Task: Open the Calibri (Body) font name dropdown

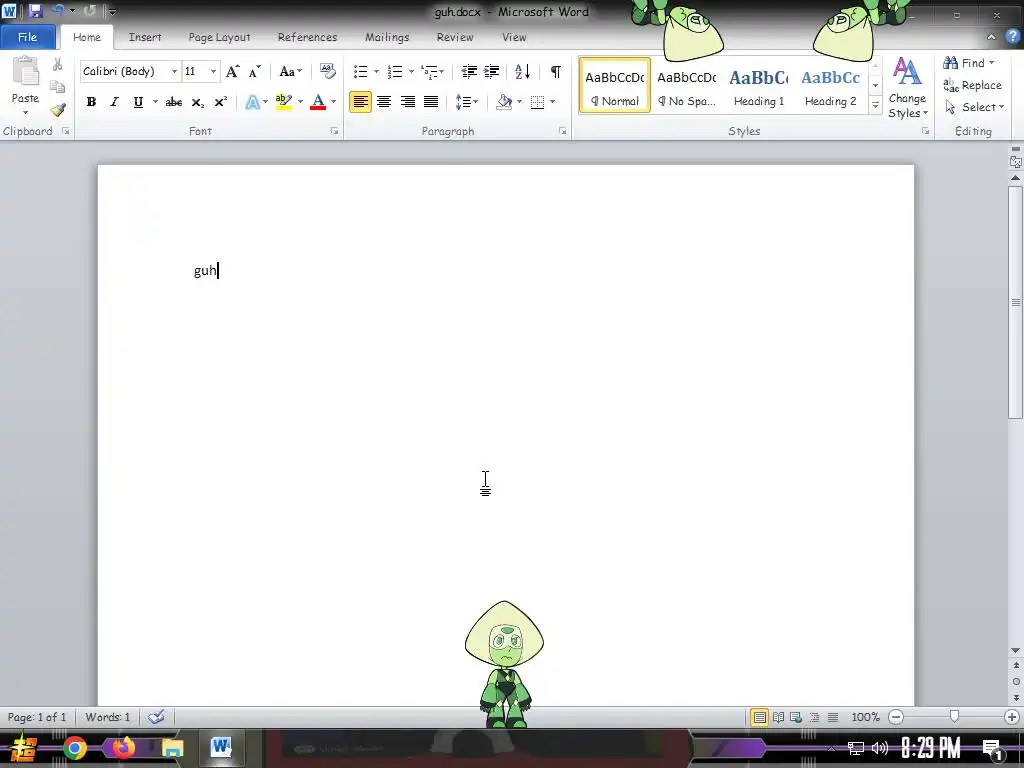Action: coord(174,71)
